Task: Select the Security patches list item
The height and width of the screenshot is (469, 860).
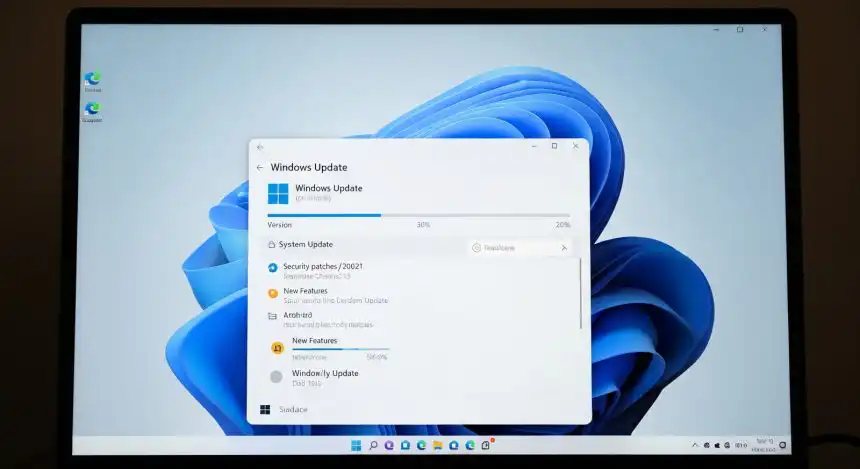Action: click(x=322, y=267)
